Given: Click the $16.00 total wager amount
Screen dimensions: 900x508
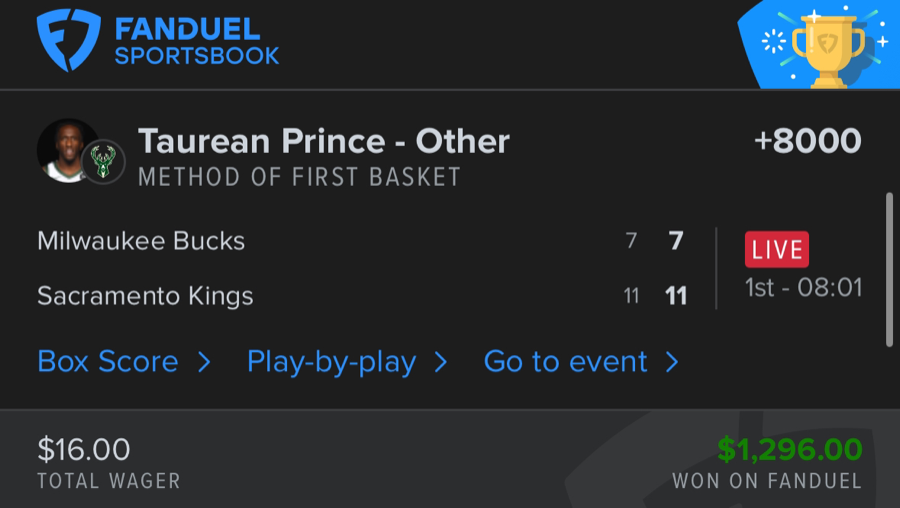Looking at the screenshot, I should coord(84,450).
